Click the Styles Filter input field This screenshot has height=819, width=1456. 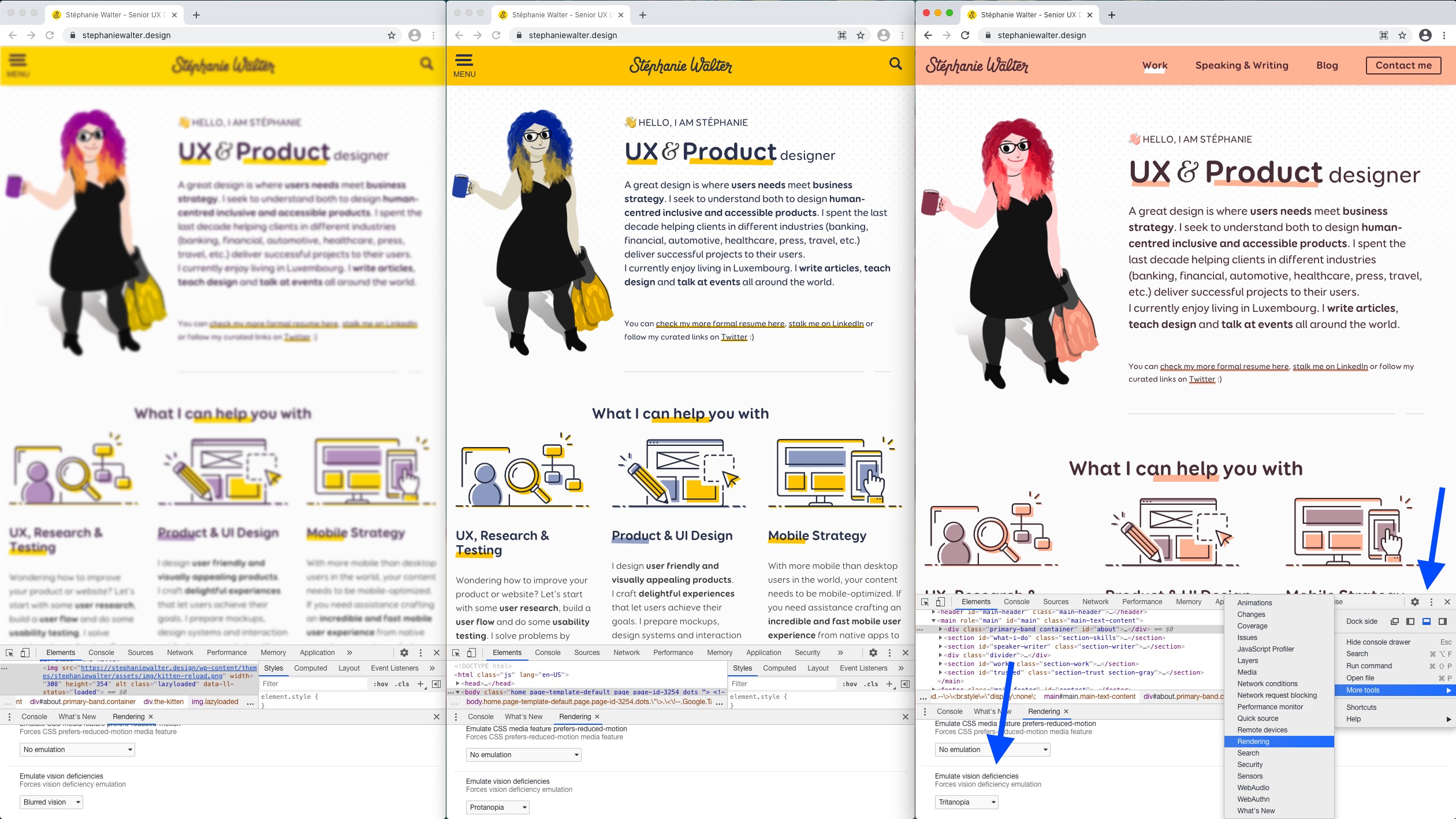(x=315, y=683)
